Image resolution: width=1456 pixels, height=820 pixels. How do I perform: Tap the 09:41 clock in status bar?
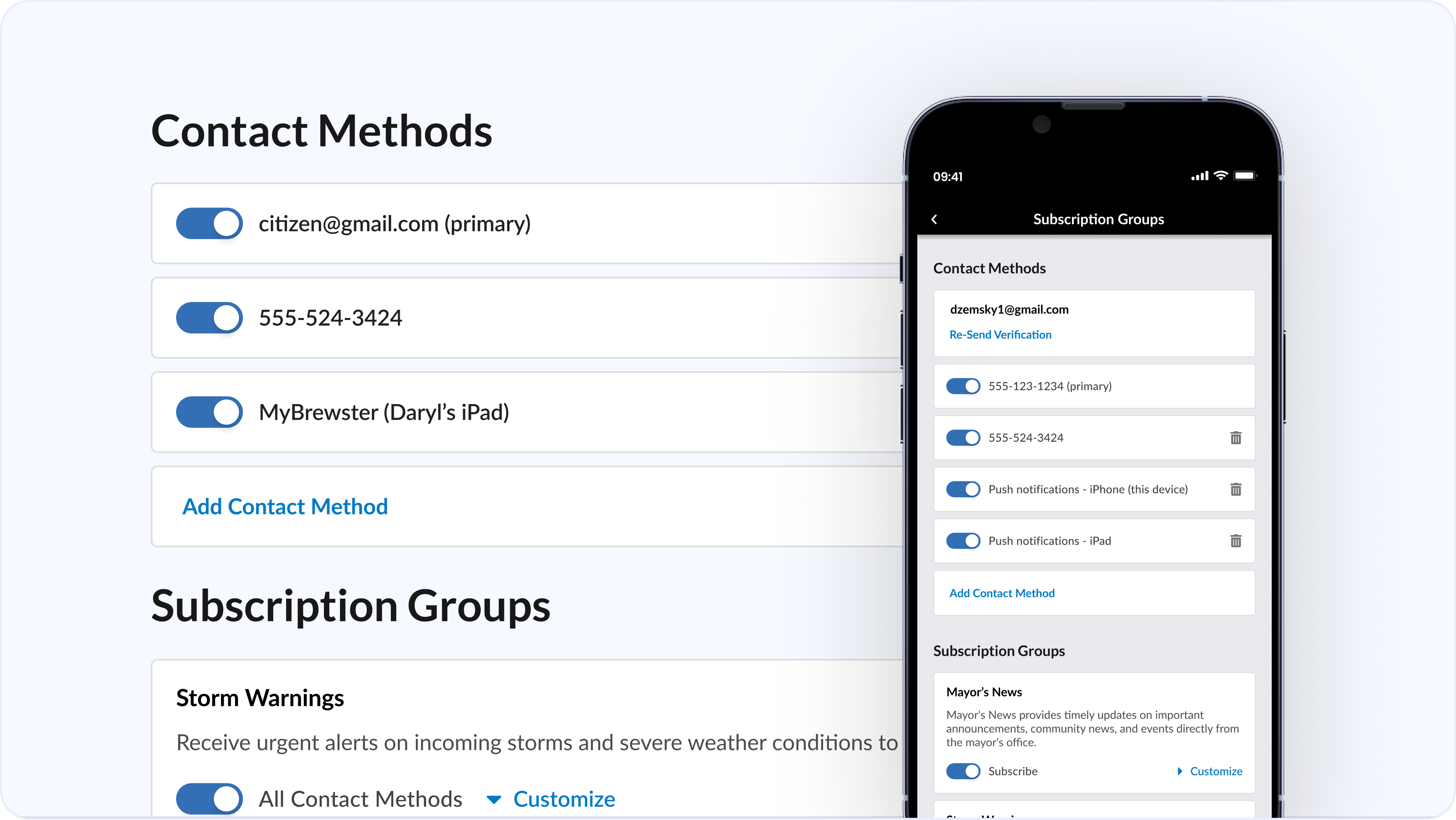click(x=948, y=177)
